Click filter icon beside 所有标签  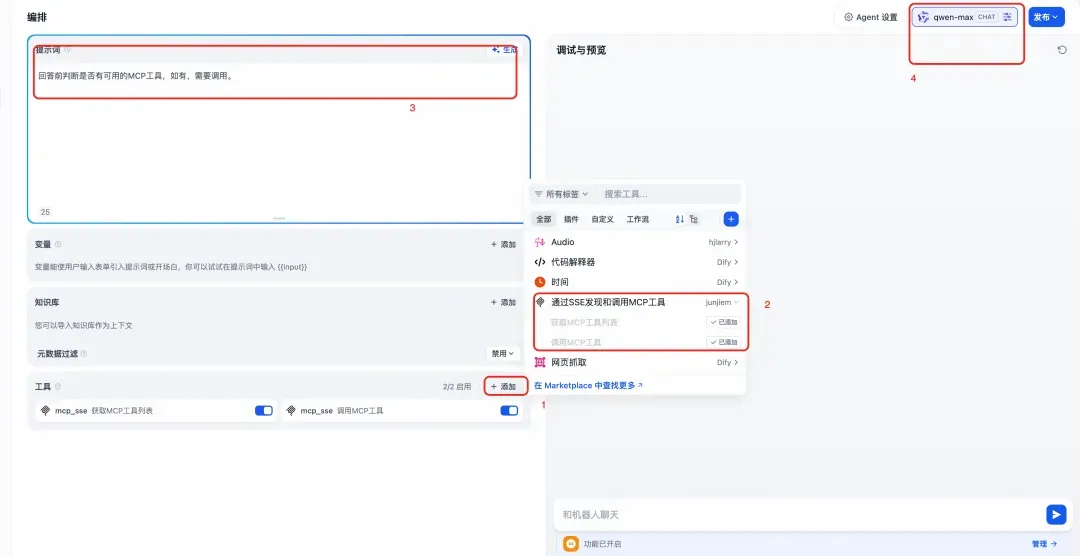click(x=539, y=194)
